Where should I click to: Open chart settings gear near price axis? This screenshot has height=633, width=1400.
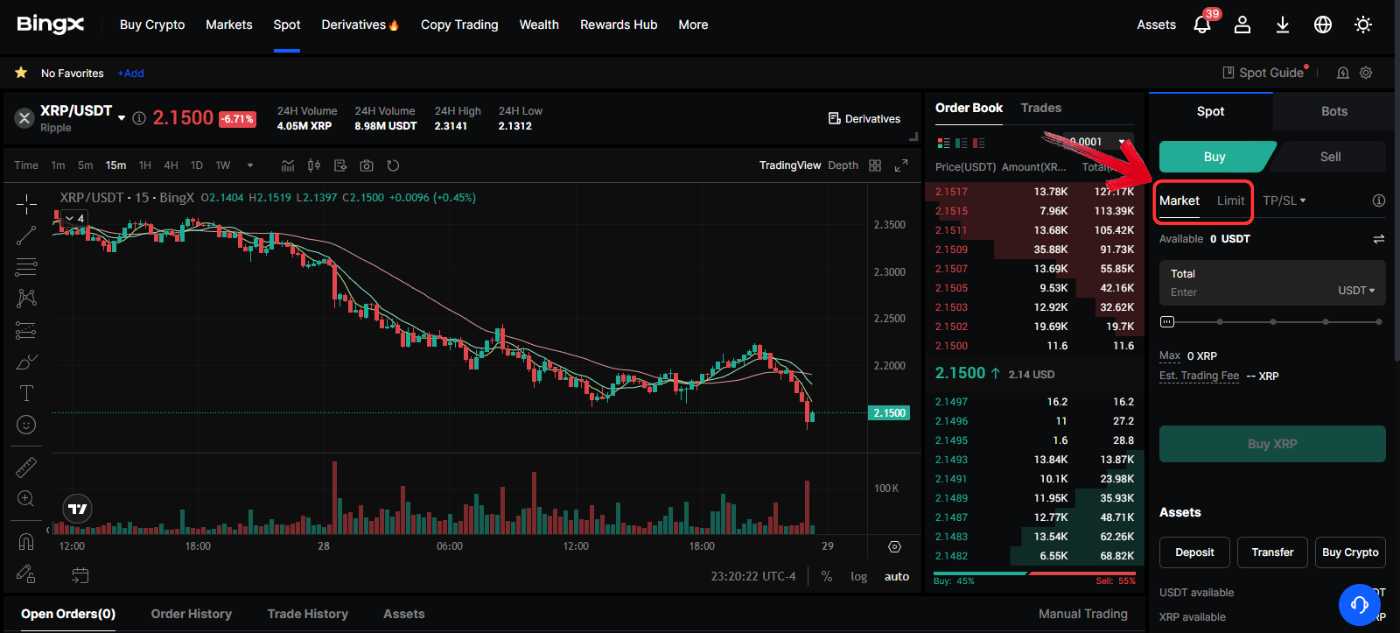pos(894,547)
